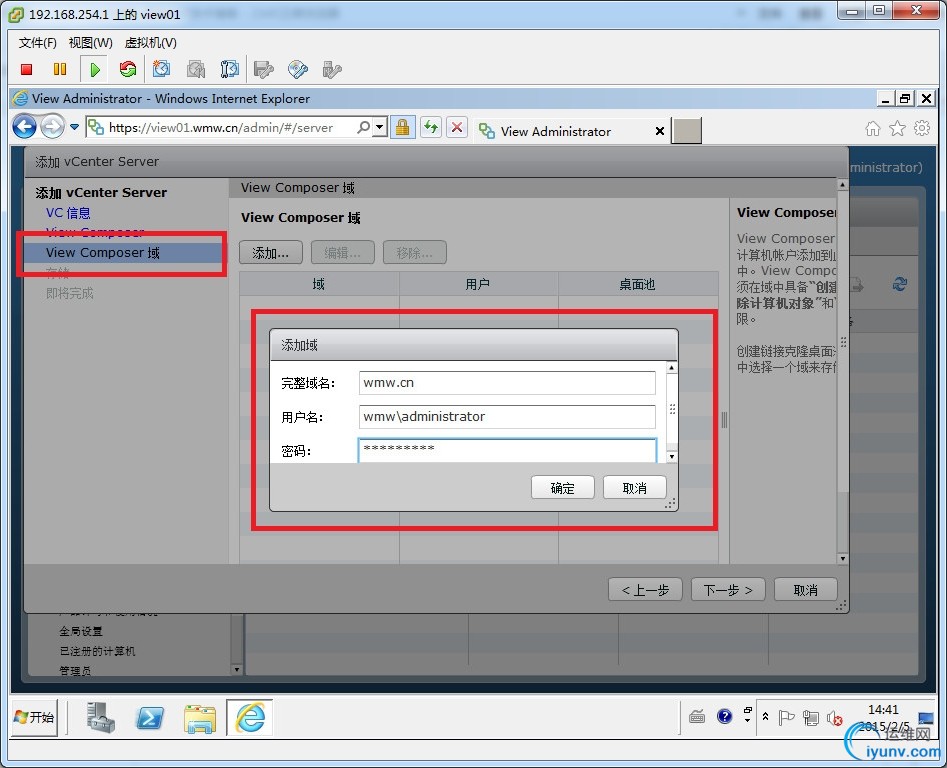Click the IE favorites star icon
The height and width of the screenshot is (768, 947).
click(897, 128)
